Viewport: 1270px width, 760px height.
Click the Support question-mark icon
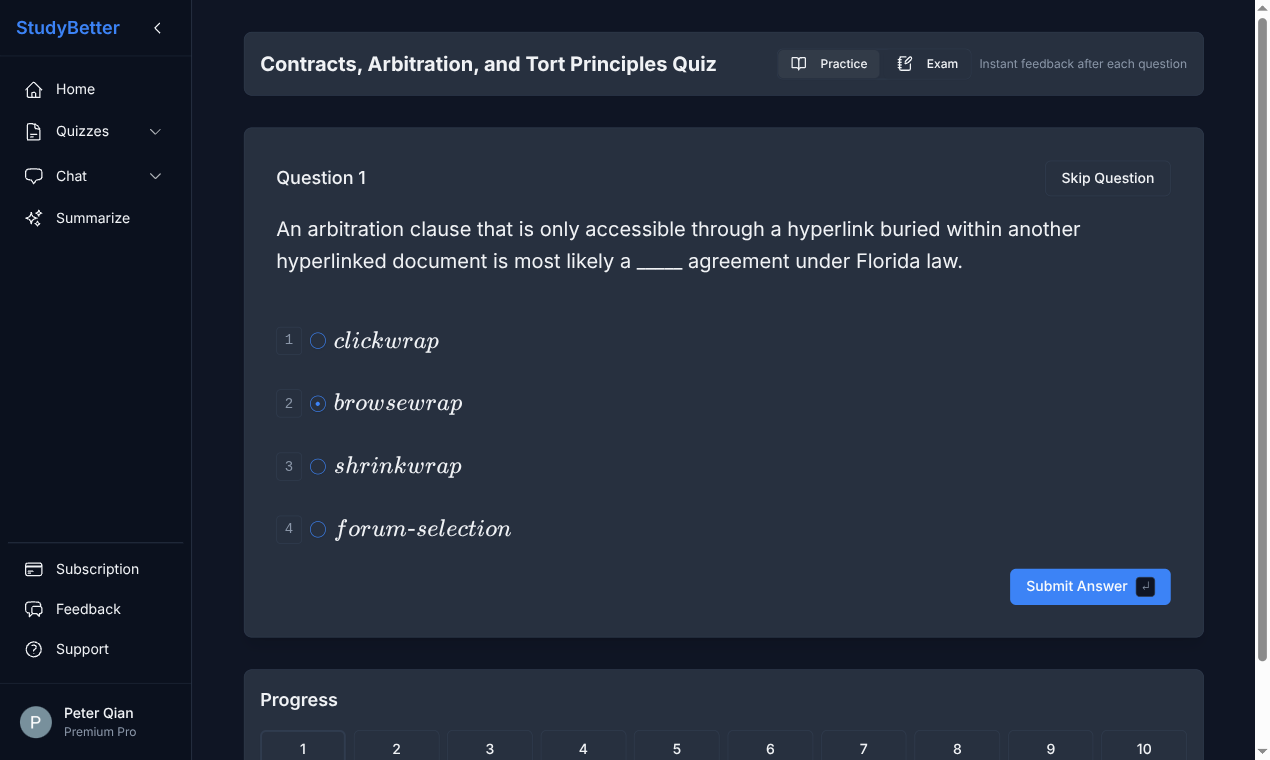34,649
